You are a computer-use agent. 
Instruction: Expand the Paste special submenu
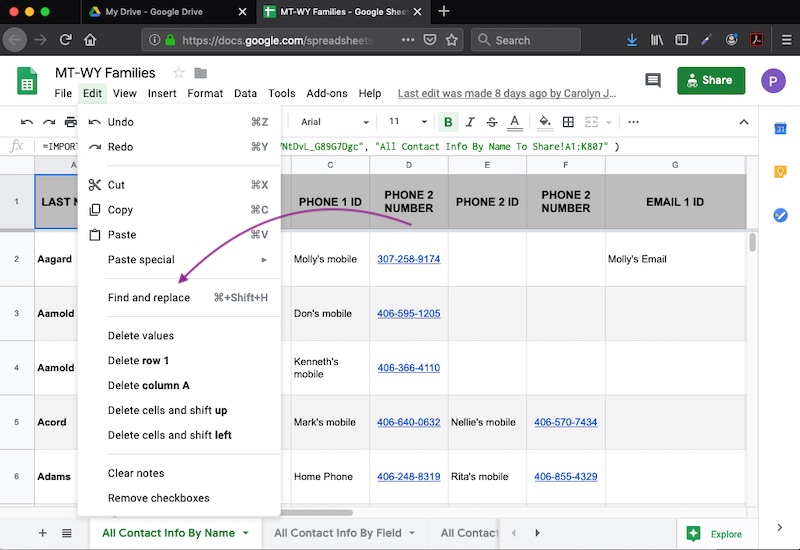[179, 260]
